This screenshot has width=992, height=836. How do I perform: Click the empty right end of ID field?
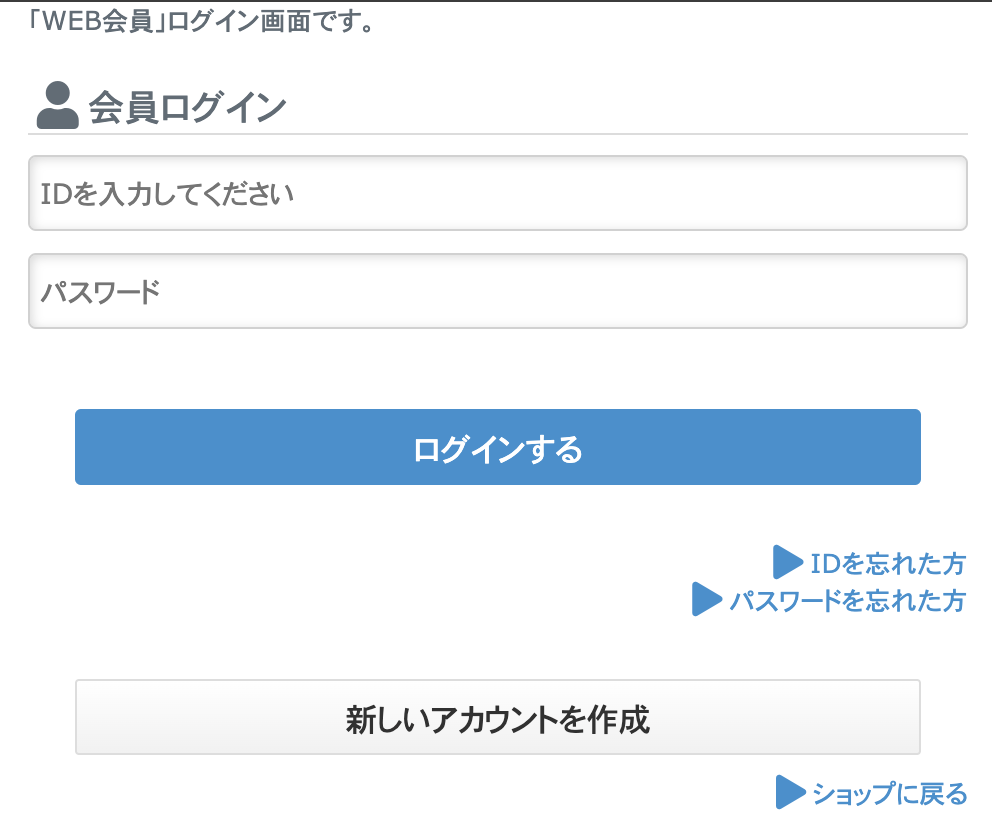[x=900, y=193]
